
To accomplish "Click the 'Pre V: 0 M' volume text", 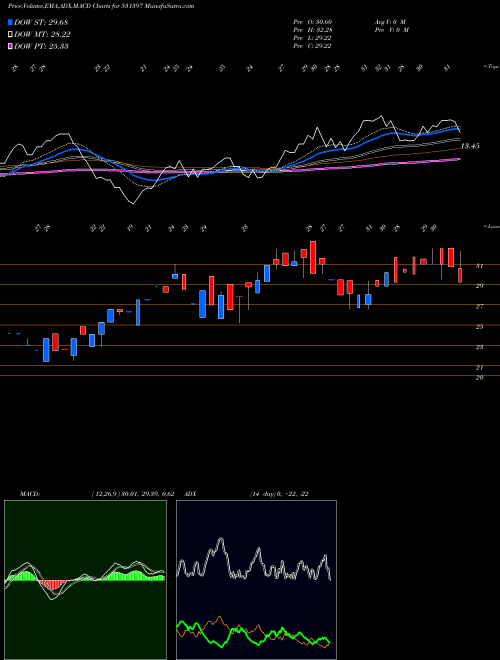I will 391,30.
